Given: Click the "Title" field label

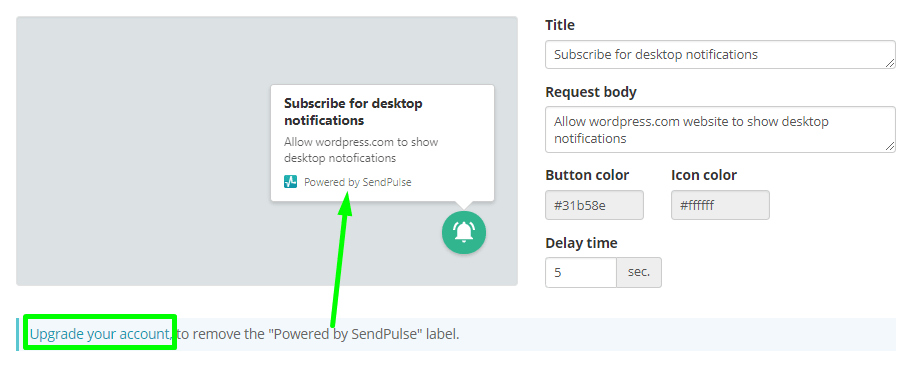Looking at the screenshot, I should (560, 25).
